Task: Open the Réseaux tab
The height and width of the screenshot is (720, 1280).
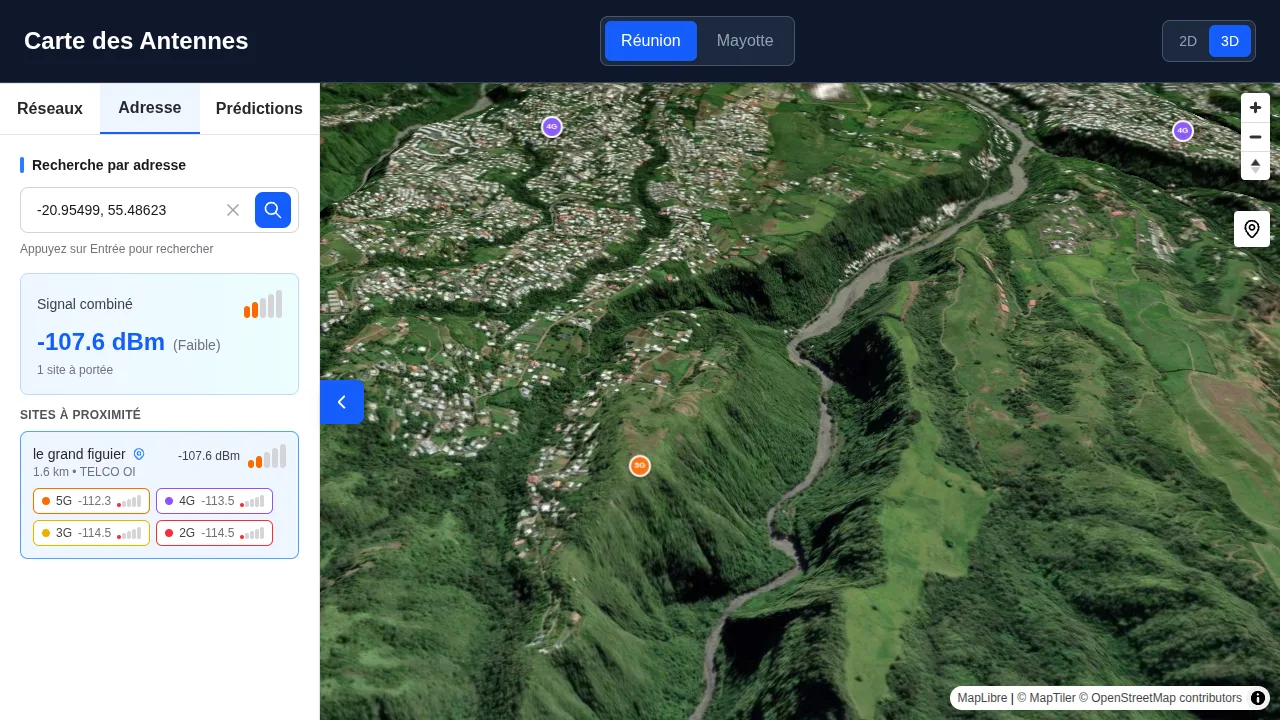Action: [50, 109]
